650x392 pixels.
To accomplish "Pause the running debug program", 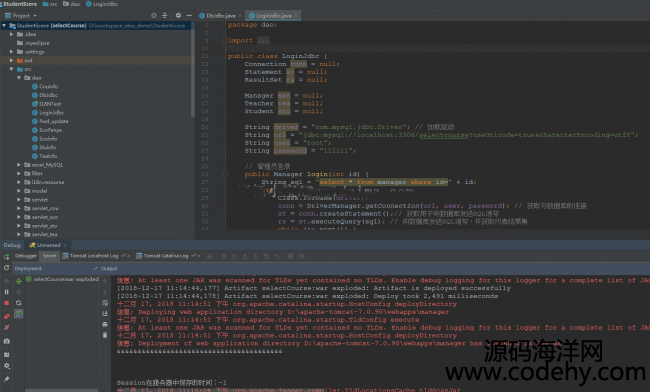I will [x=6, y=292].
